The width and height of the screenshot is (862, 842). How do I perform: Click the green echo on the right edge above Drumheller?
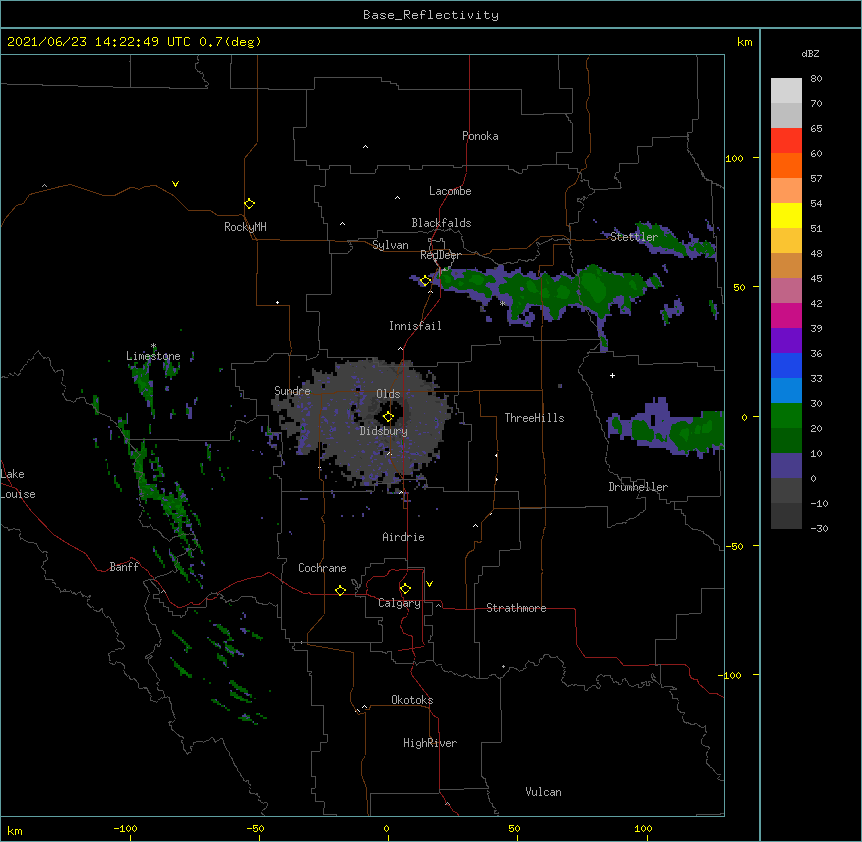pyautogui.click(x=668, y=428)
